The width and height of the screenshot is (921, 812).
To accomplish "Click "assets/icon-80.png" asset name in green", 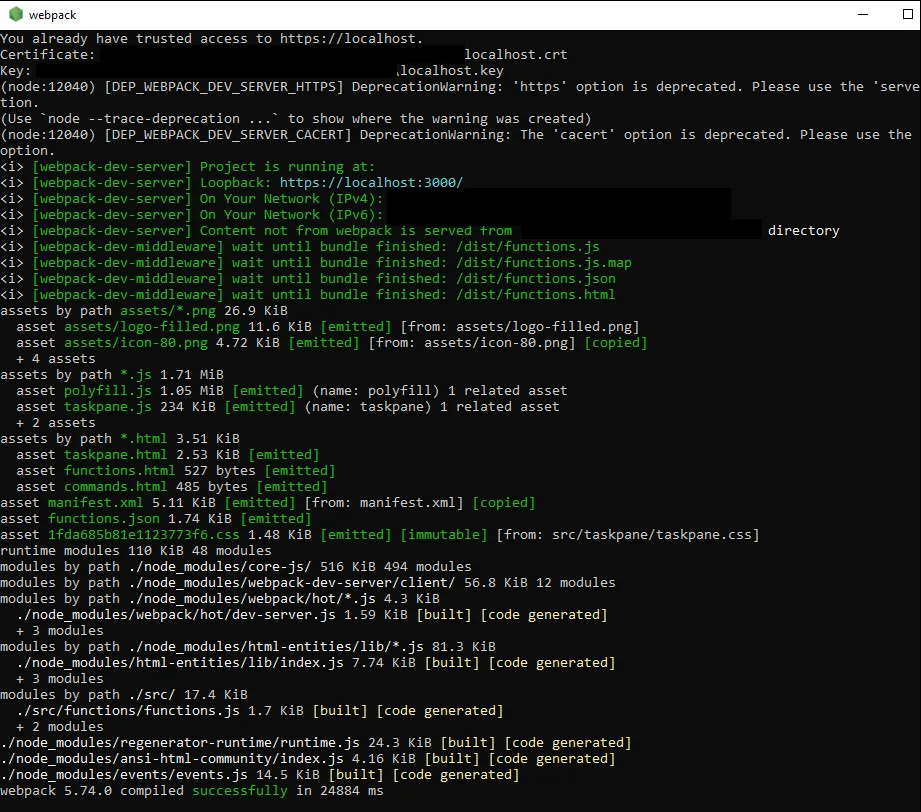I will [136, 343].
